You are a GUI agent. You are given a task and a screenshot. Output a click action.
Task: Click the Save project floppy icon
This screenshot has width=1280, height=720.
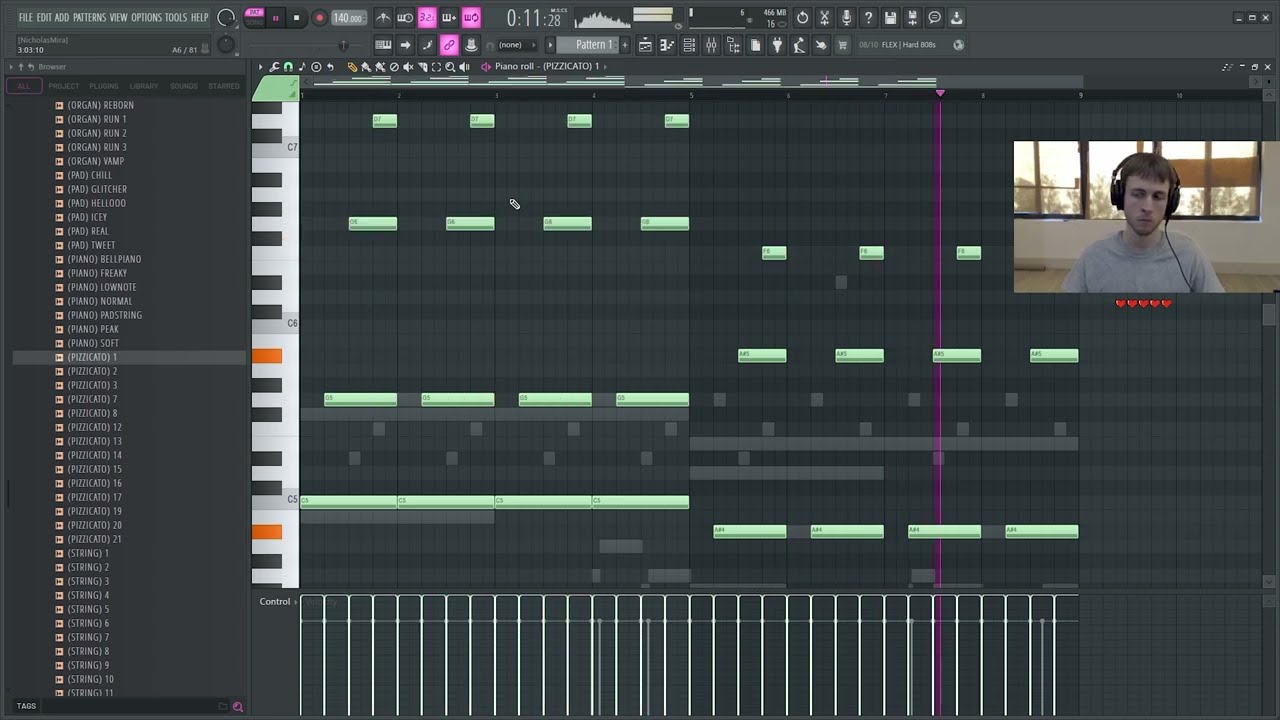point(890,18)
